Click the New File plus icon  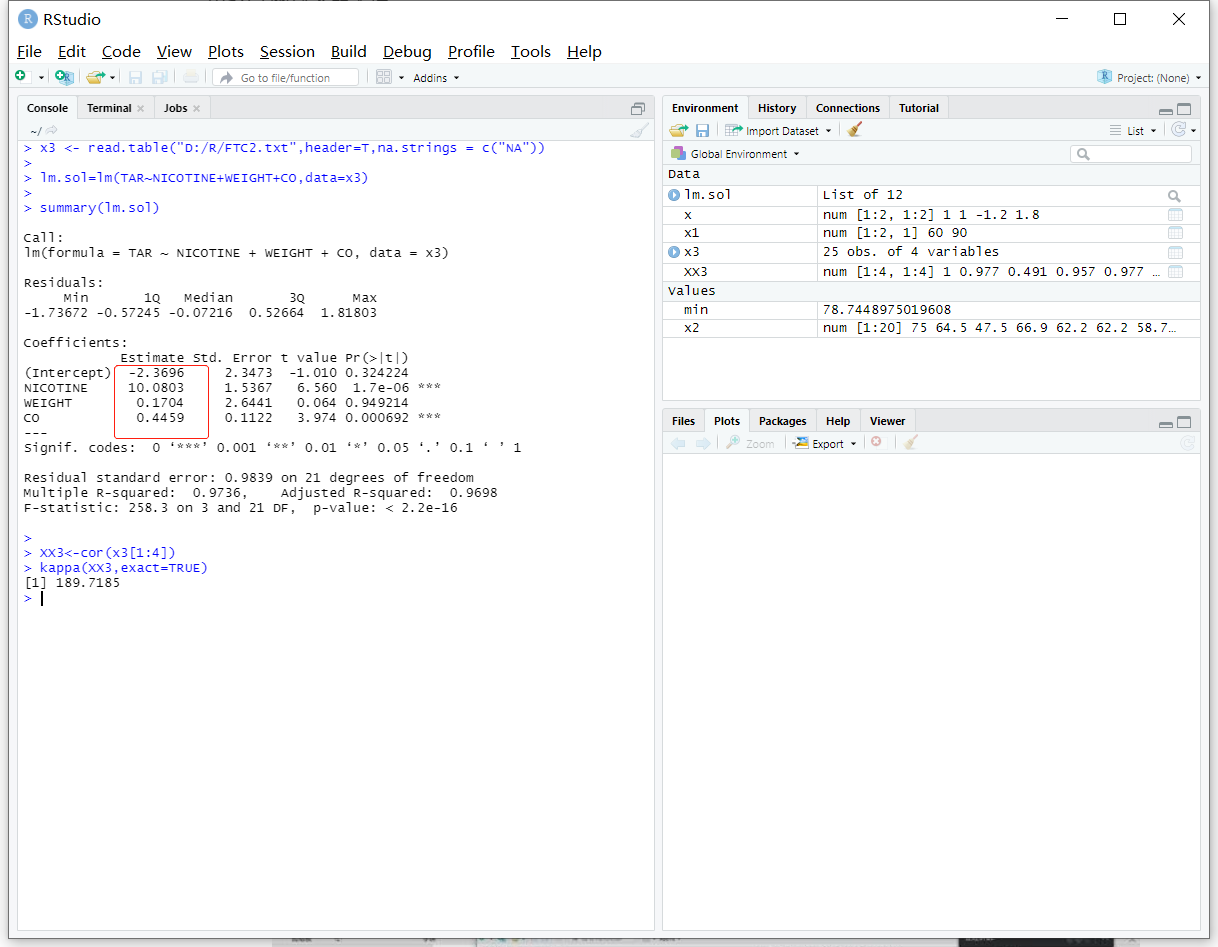point(21,77)
